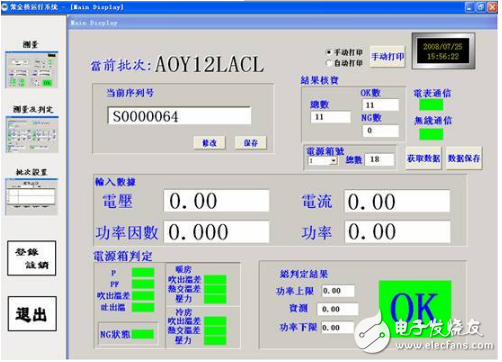Click the 電源箱 總數 field showing 18
Viewport: 502px width, 362px height.
(380, 160)
